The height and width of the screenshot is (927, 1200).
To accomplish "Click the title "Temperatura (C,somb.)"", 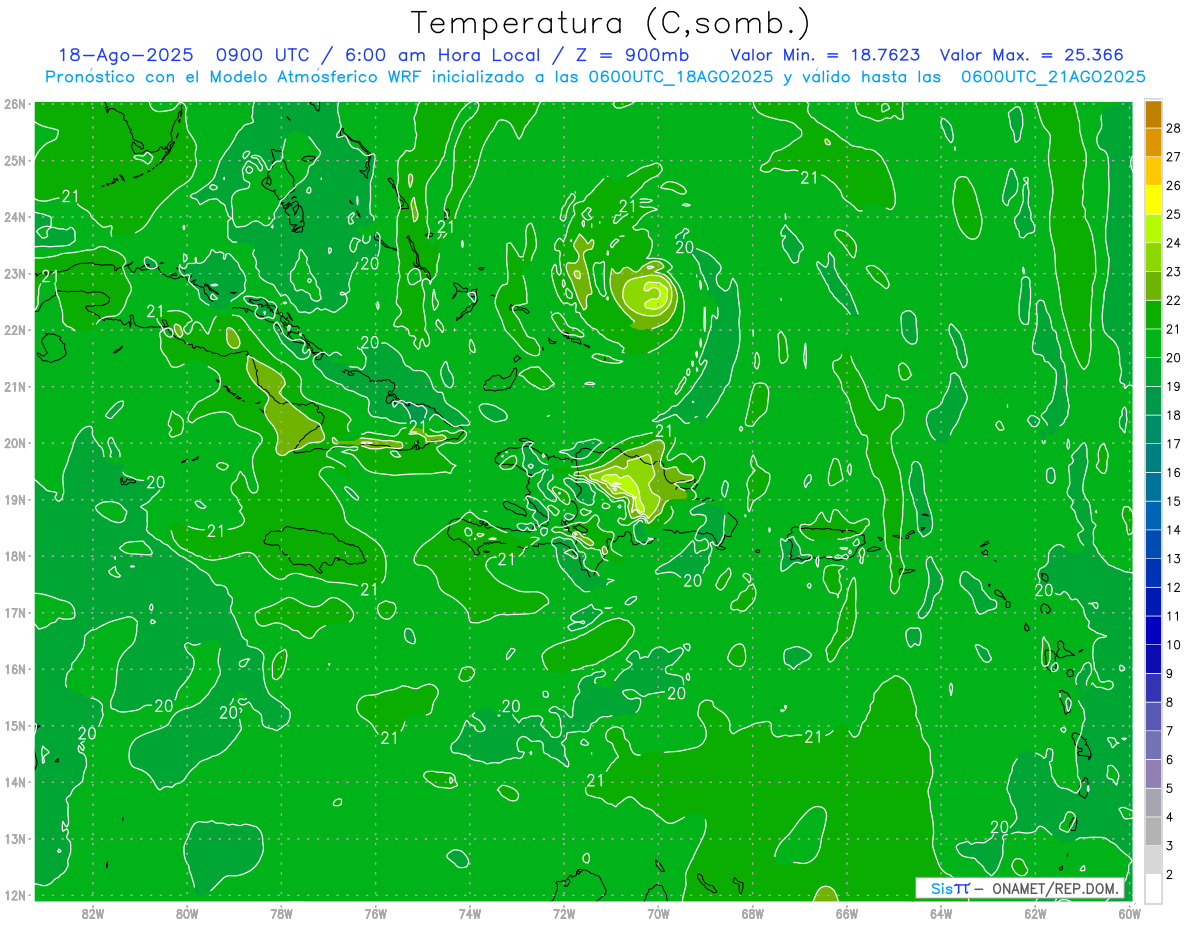I will tap(611, 23).
